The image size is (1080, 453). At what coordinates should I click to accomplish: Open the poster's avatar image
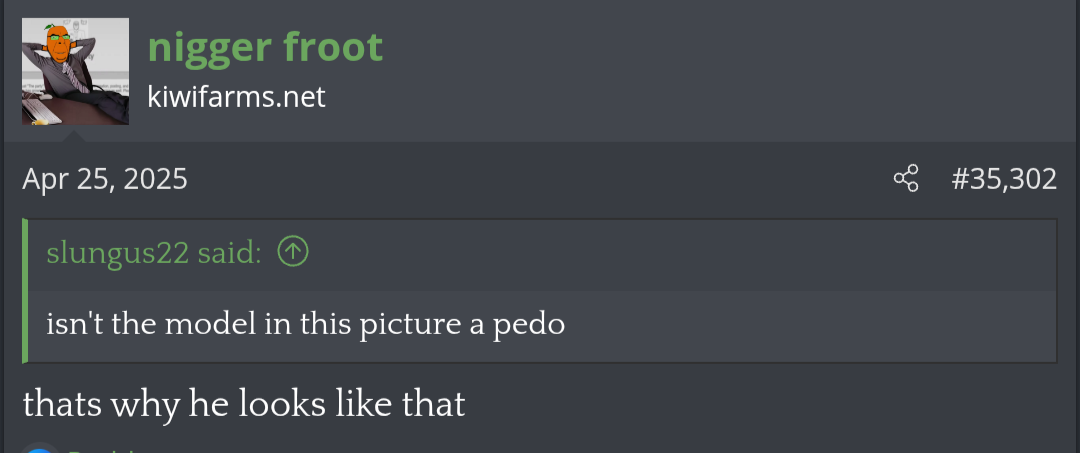pos(75,72)
